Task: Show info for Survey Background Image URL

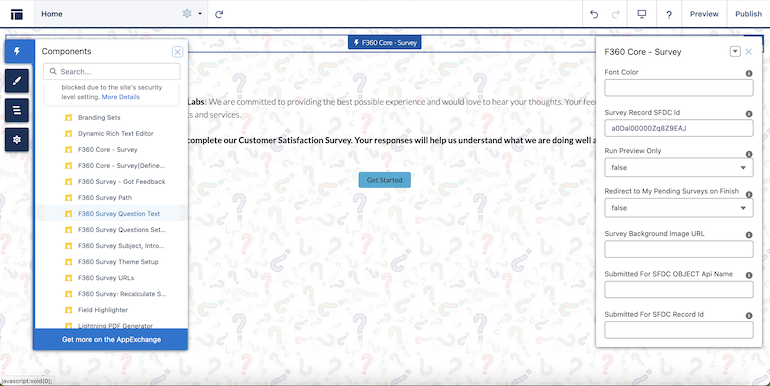Action: [749, 235]
